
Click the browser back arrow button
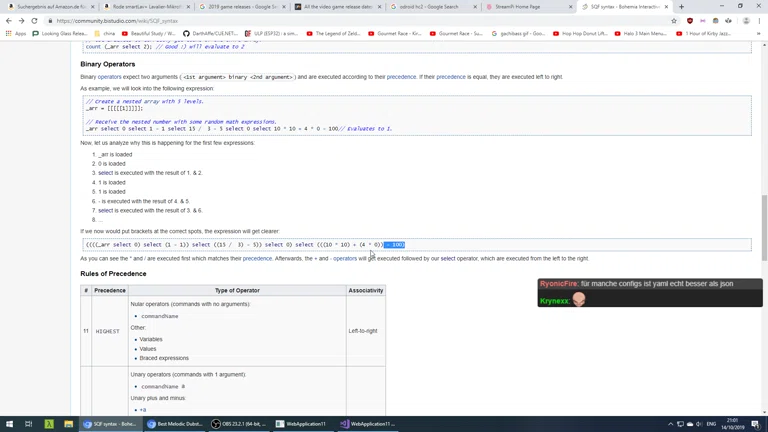(8, 20)
